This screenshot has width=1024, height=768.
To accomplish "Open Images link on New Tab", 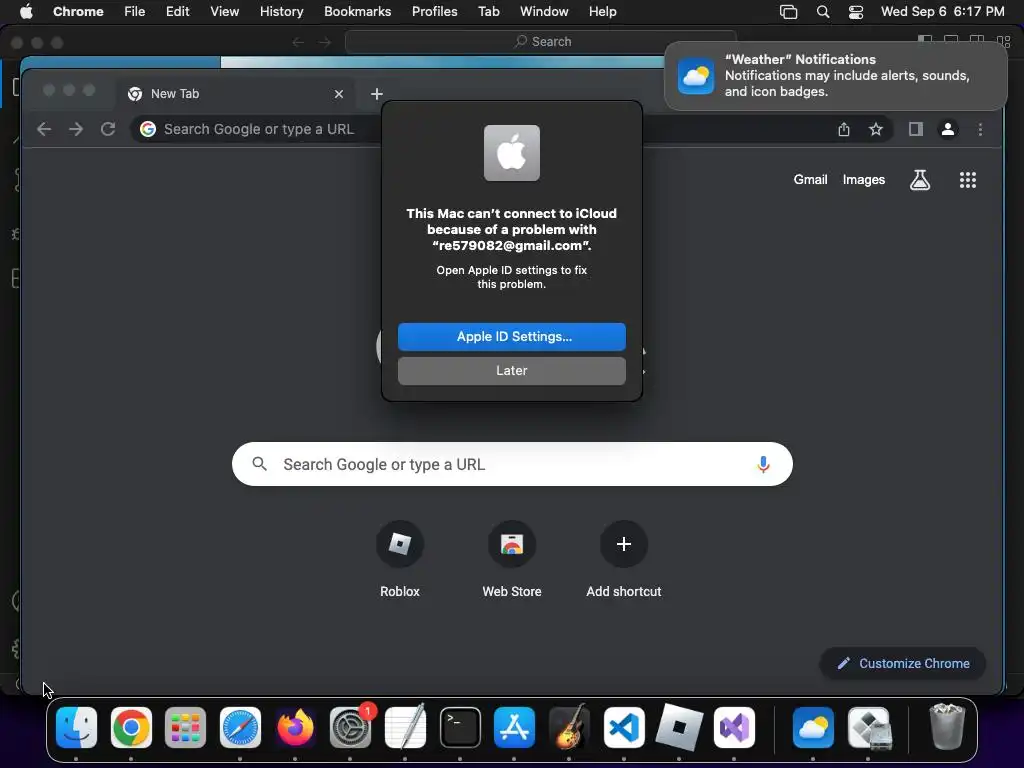I will coord(863,180).
